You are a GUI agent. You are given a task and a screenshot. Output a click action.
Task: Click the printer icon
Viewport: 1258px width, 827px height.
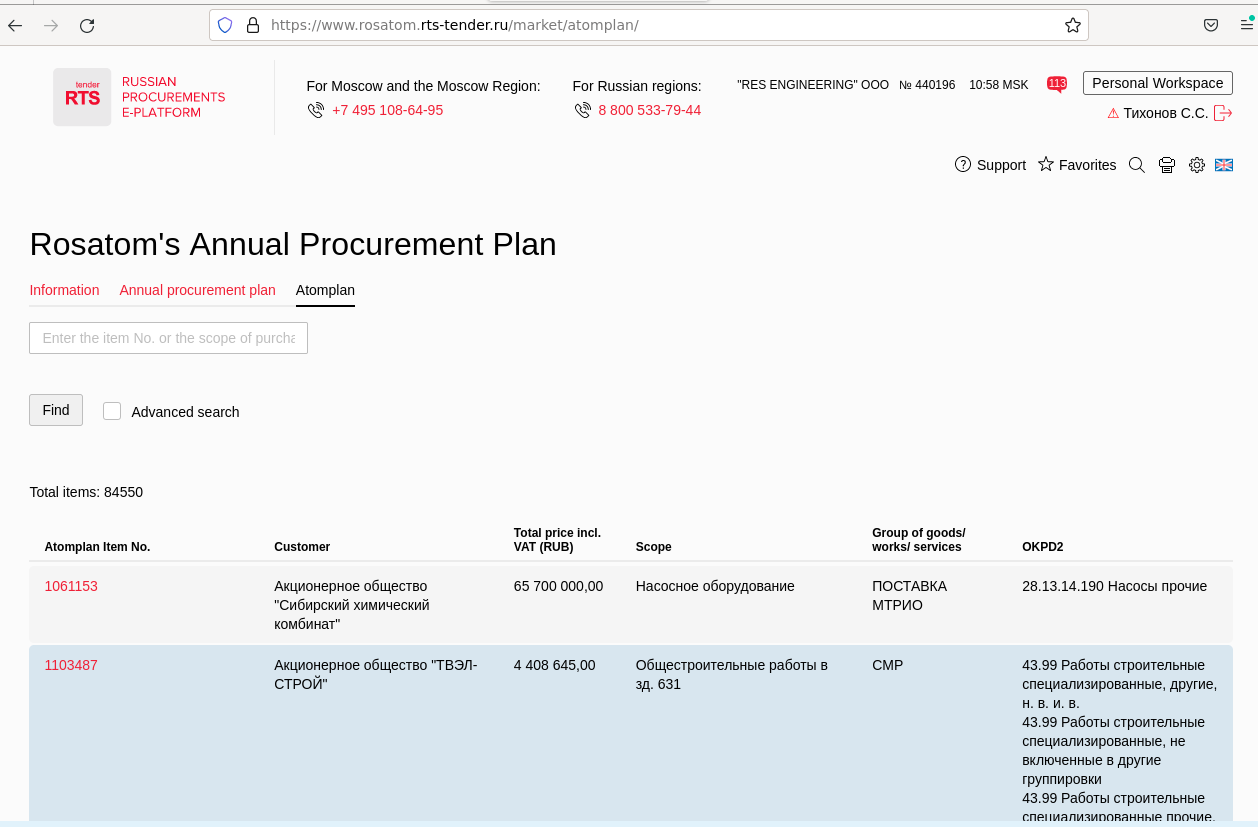[1166, 165]
